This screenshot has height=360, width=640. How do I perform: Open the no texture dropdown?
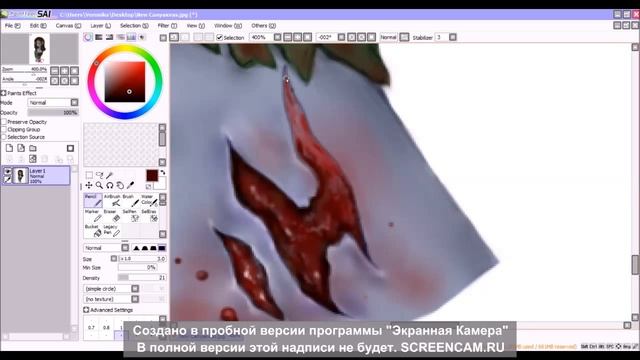[135, 299]
